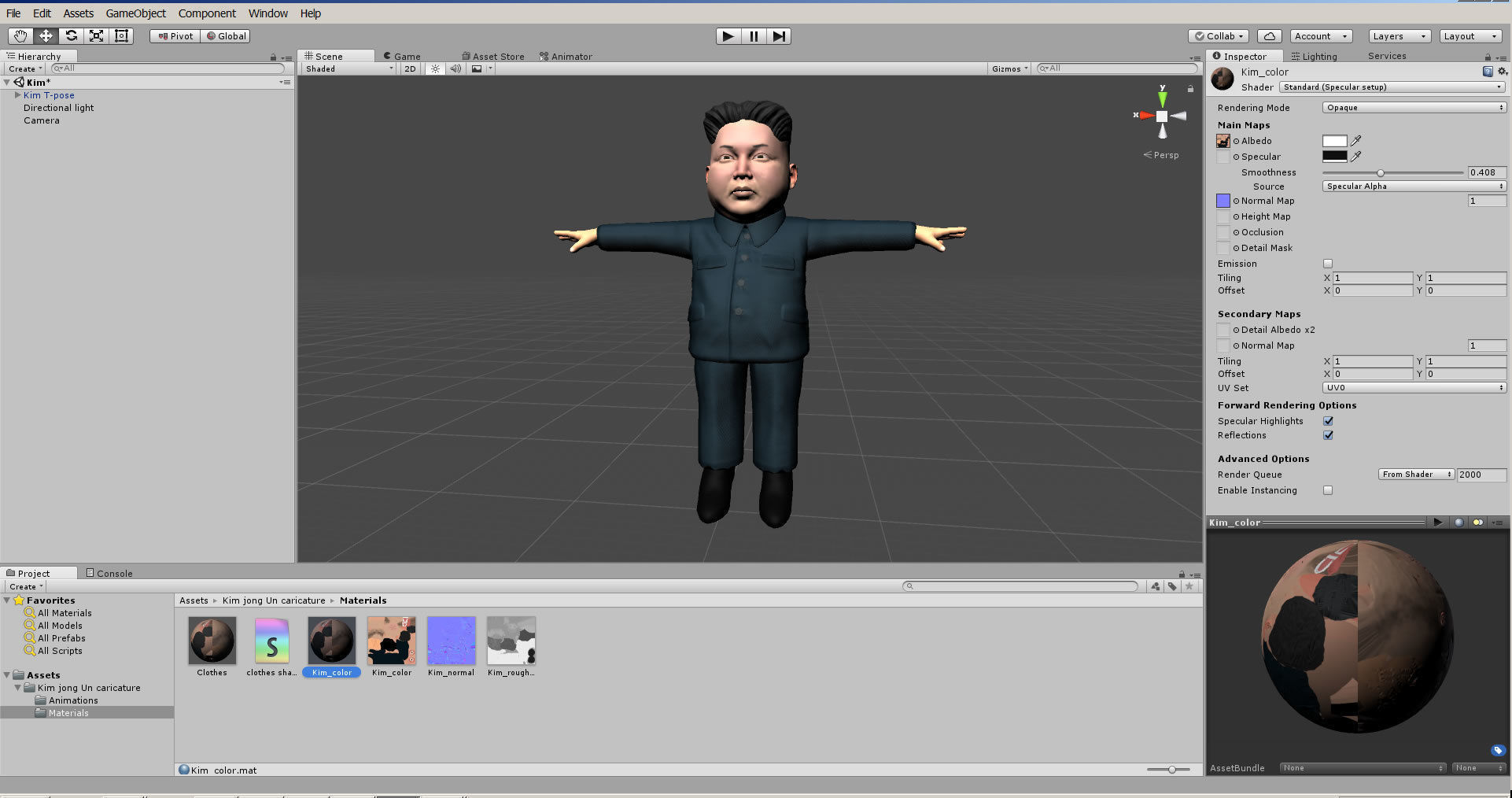Enable GPU Instancing checkbox
The height and width of the screenshot is (798, 1512).
(1328, 490)
